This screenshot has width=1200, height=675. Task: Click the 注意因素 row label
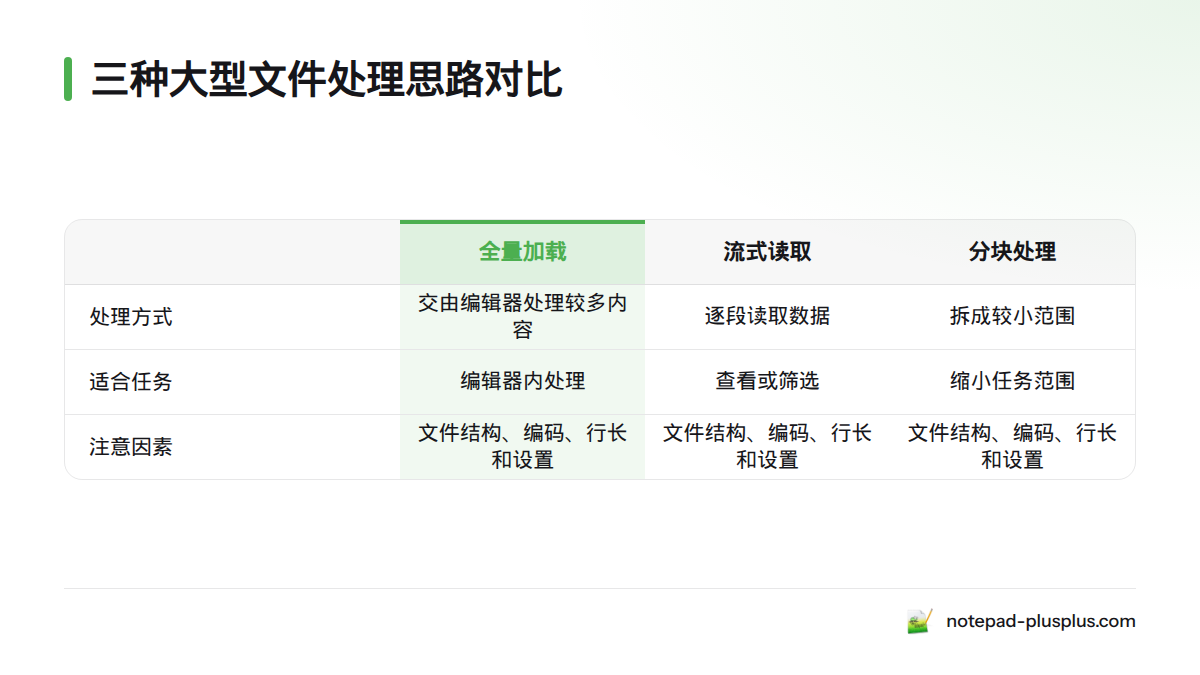[131, 447]
